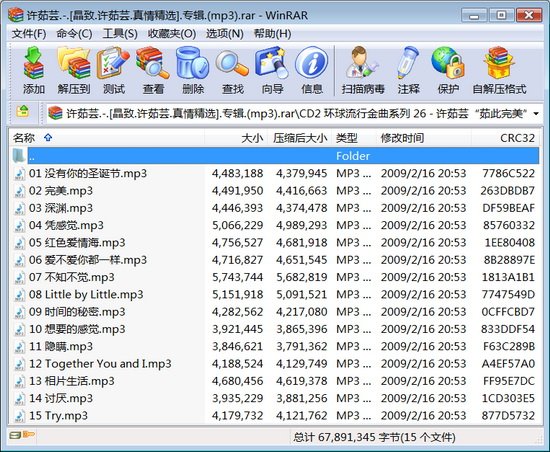This screenshot has height=452, width=550.
Task: Click size value 4,483,188
Action: (x=237, y=173)
